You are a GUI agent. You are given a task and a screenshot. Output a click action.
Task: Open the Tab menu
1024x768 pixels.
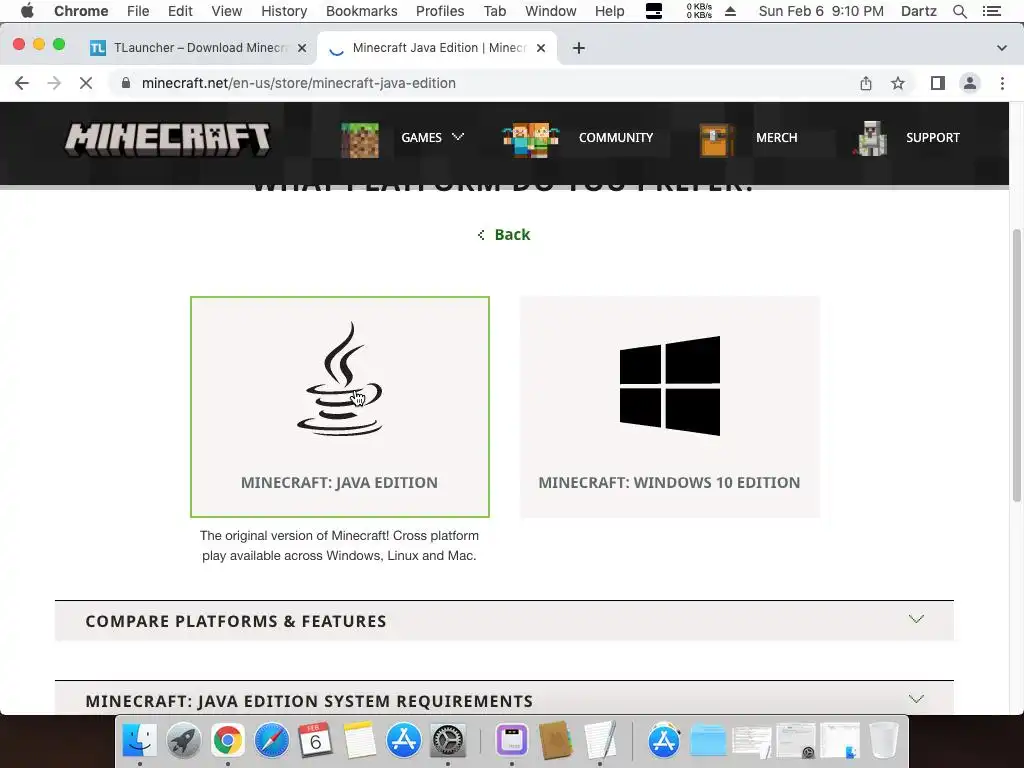pos(494,11)
